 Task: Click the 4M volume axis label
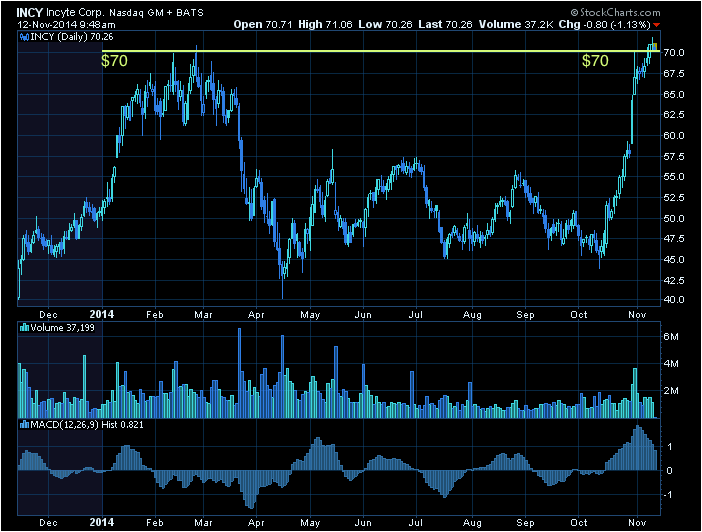point(671,364)
